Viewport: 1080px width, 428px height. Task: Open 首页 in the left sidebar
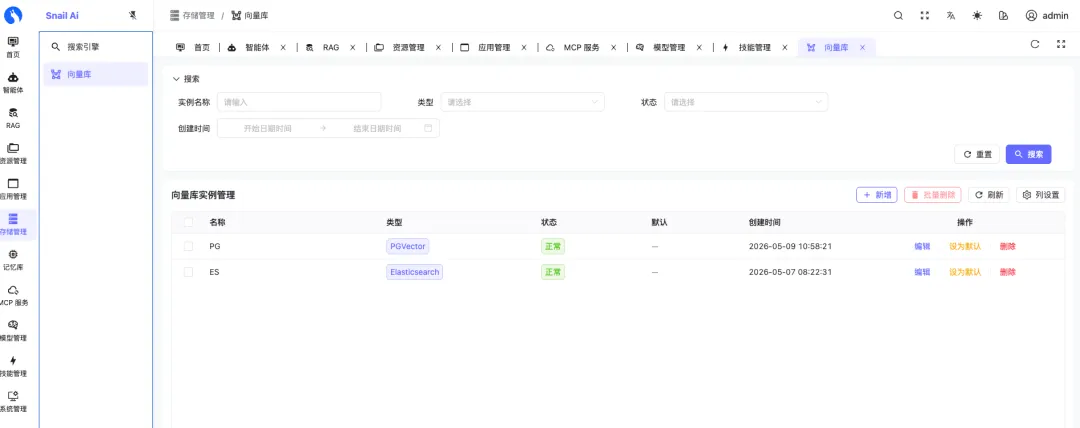pyautogui.click(x=13, y=46)
